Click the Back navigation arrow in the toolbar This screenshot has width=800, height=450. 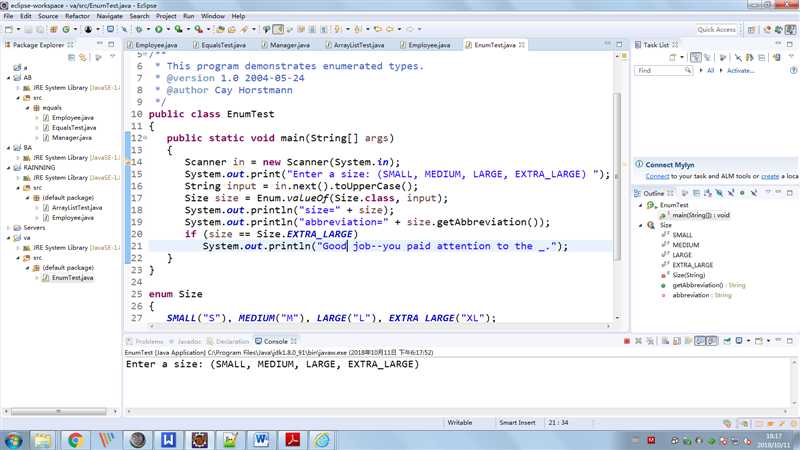390,29
